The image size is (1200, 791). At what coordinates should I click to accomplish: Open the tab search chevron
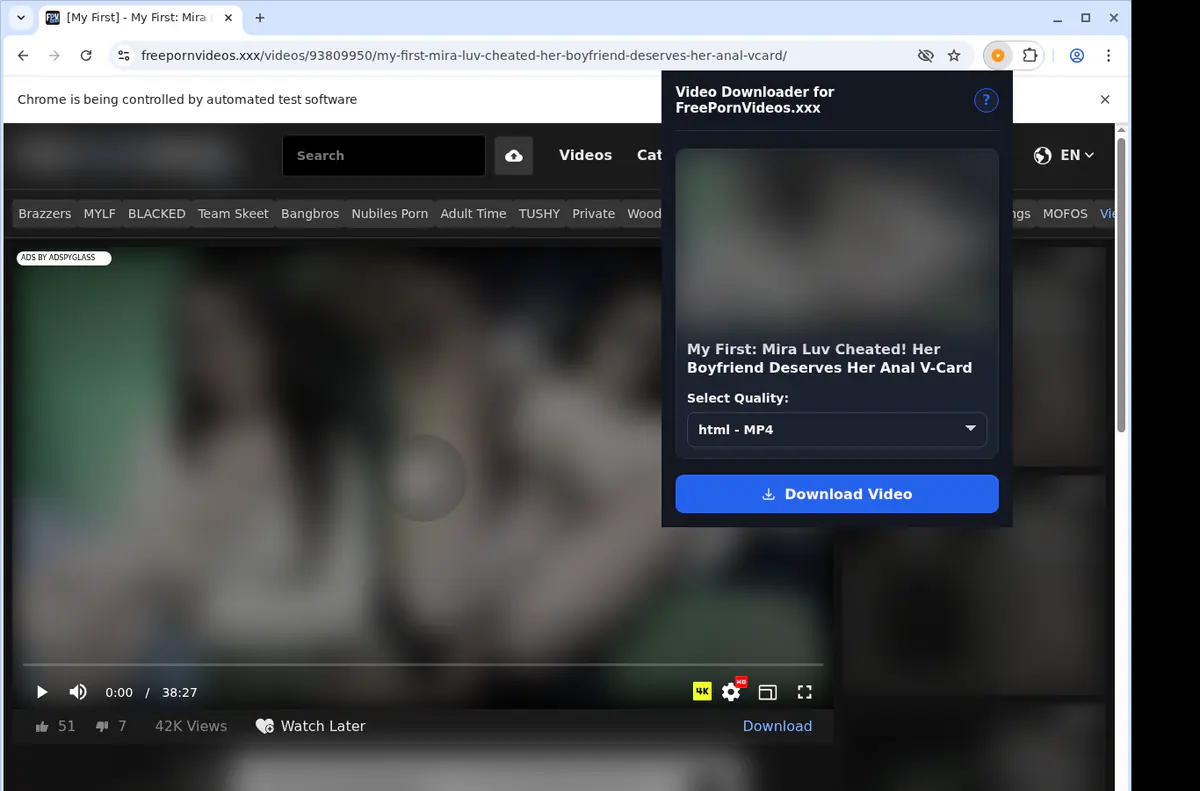coord(21,18)
